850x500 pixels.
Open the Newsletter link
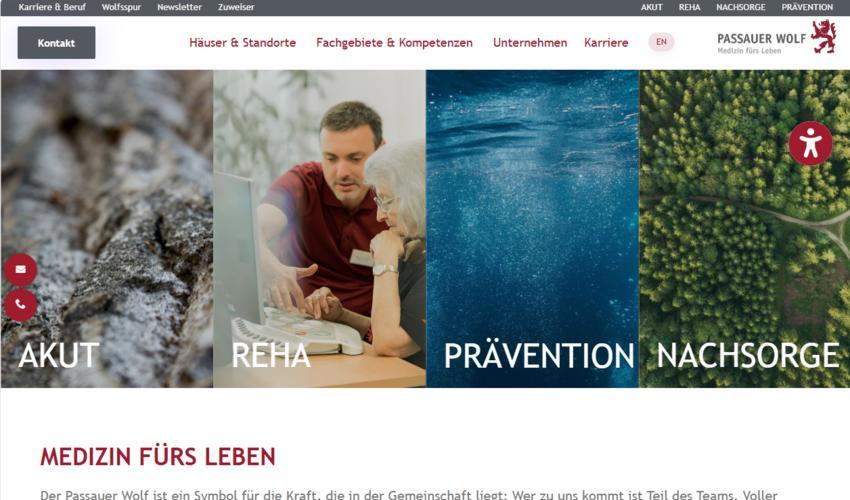[179, 7]
